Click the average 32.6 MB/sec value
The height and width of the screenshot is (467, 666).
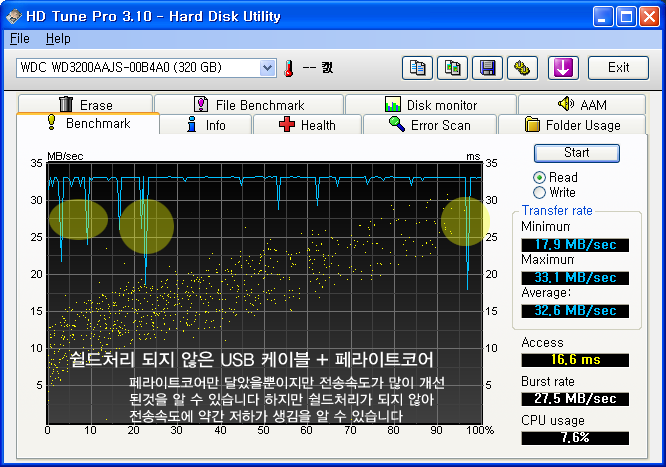(x=575, y=311)
